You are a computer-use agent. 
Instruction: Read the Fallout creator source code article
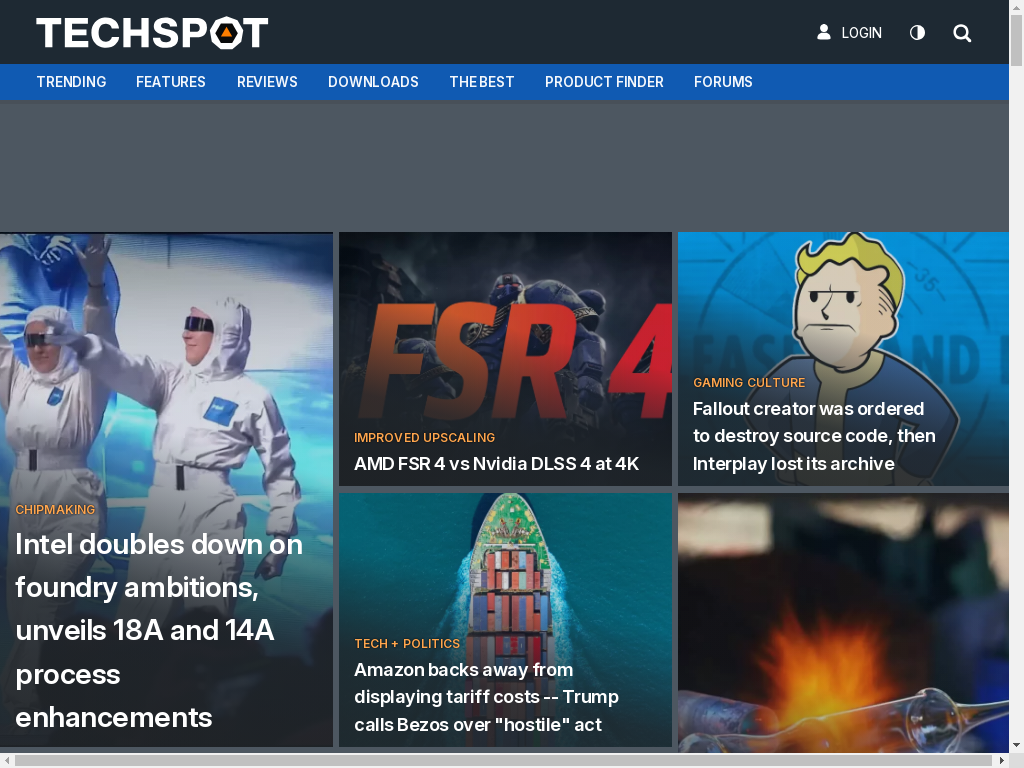point(814,436)
